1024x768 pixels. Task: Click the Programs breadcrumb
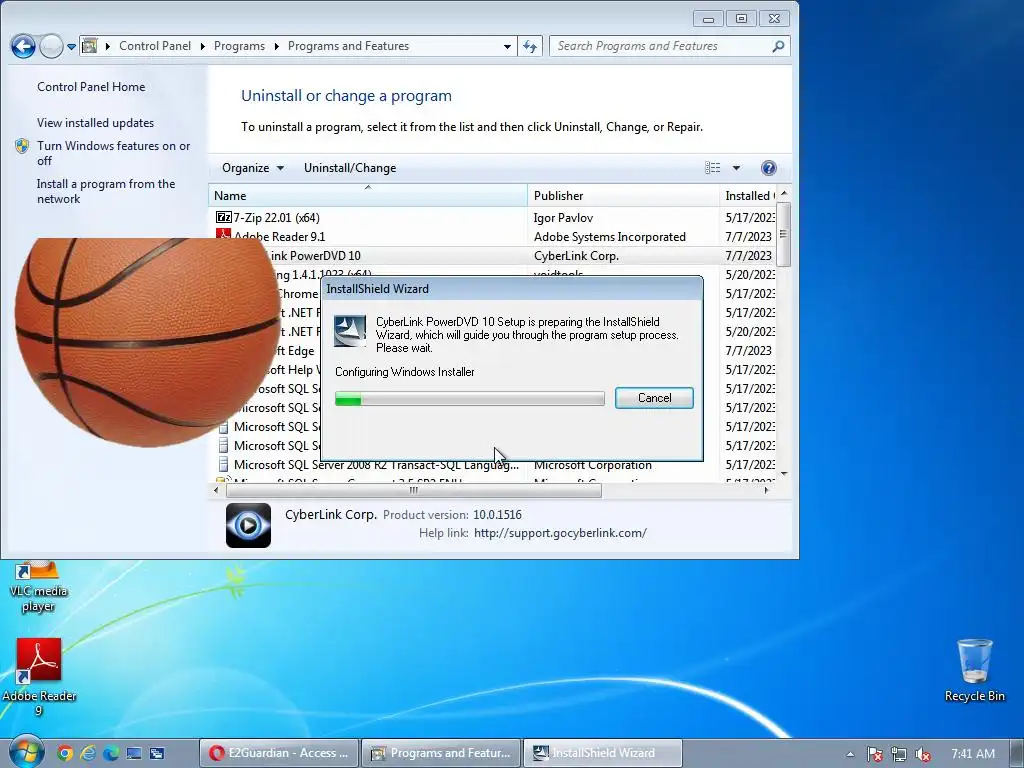[239, 46]
